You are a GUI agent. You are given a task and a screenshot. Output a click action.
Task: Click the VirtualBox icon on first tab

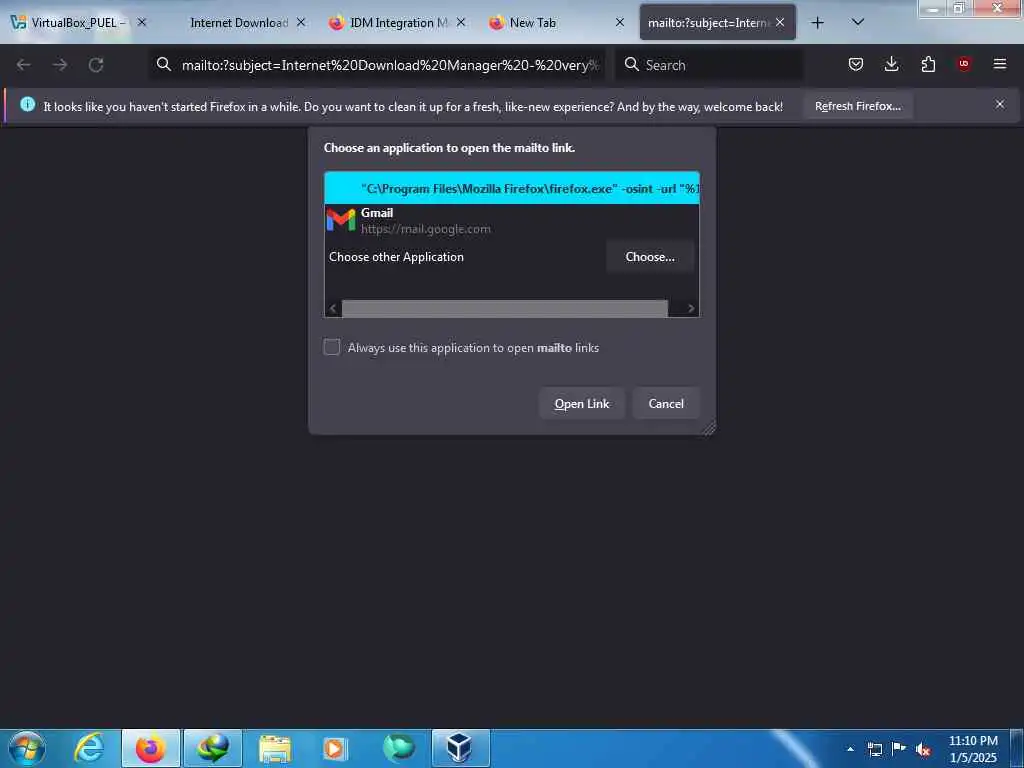[18, 22]
